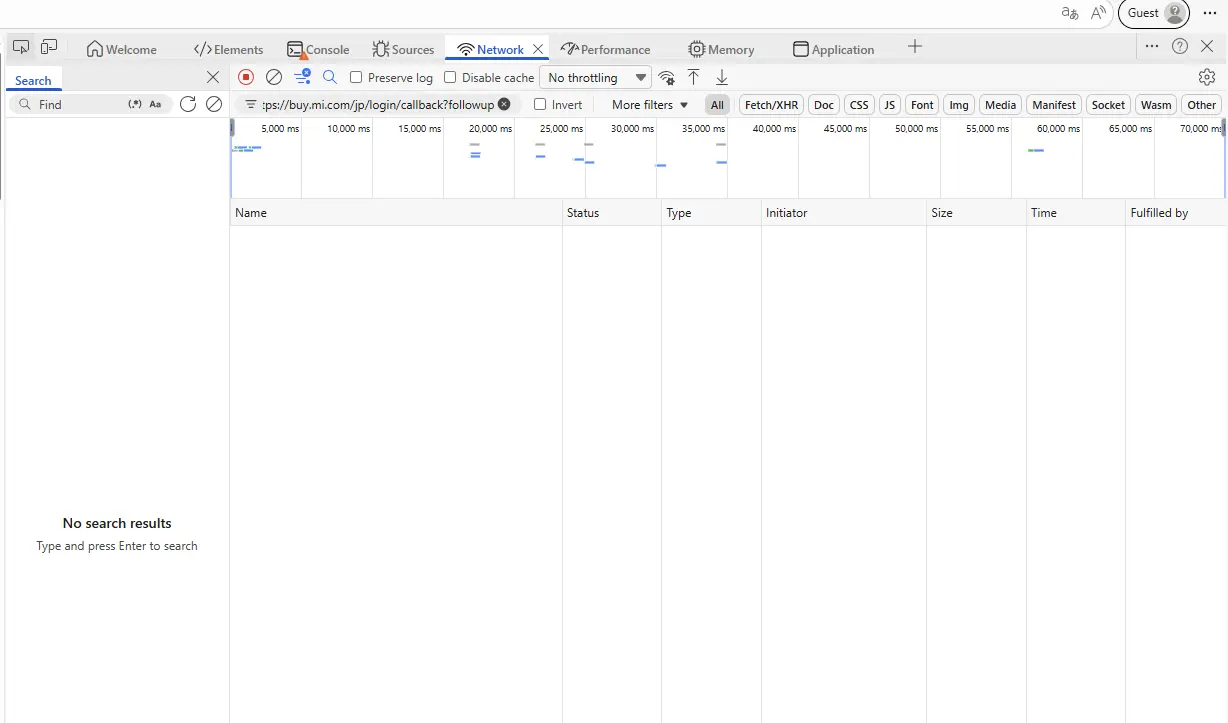Clear search results icon
This screenshot has width=1228, height=723.
214,104
